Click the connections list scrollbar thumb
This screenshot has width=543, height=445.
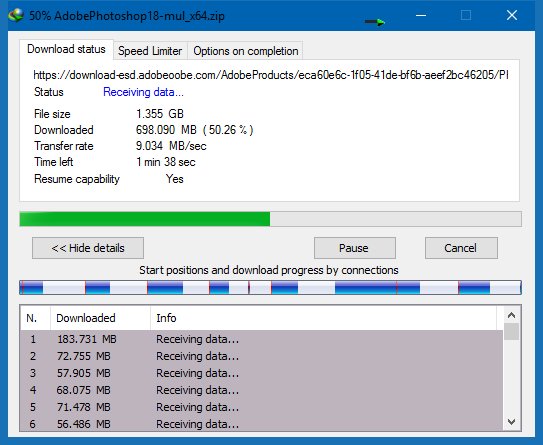tap(511, 332)
